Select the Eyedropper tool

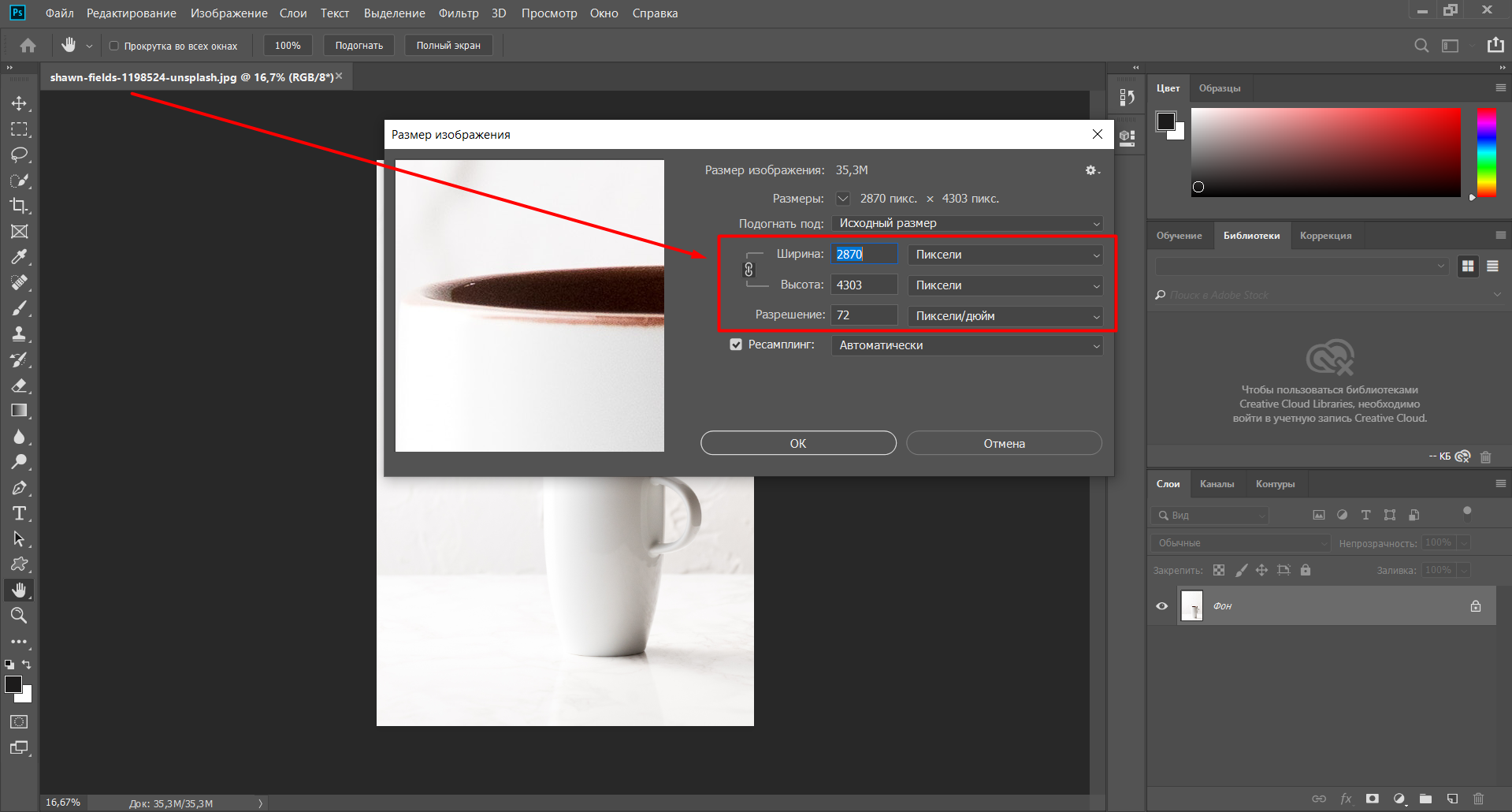coord(19,257)
